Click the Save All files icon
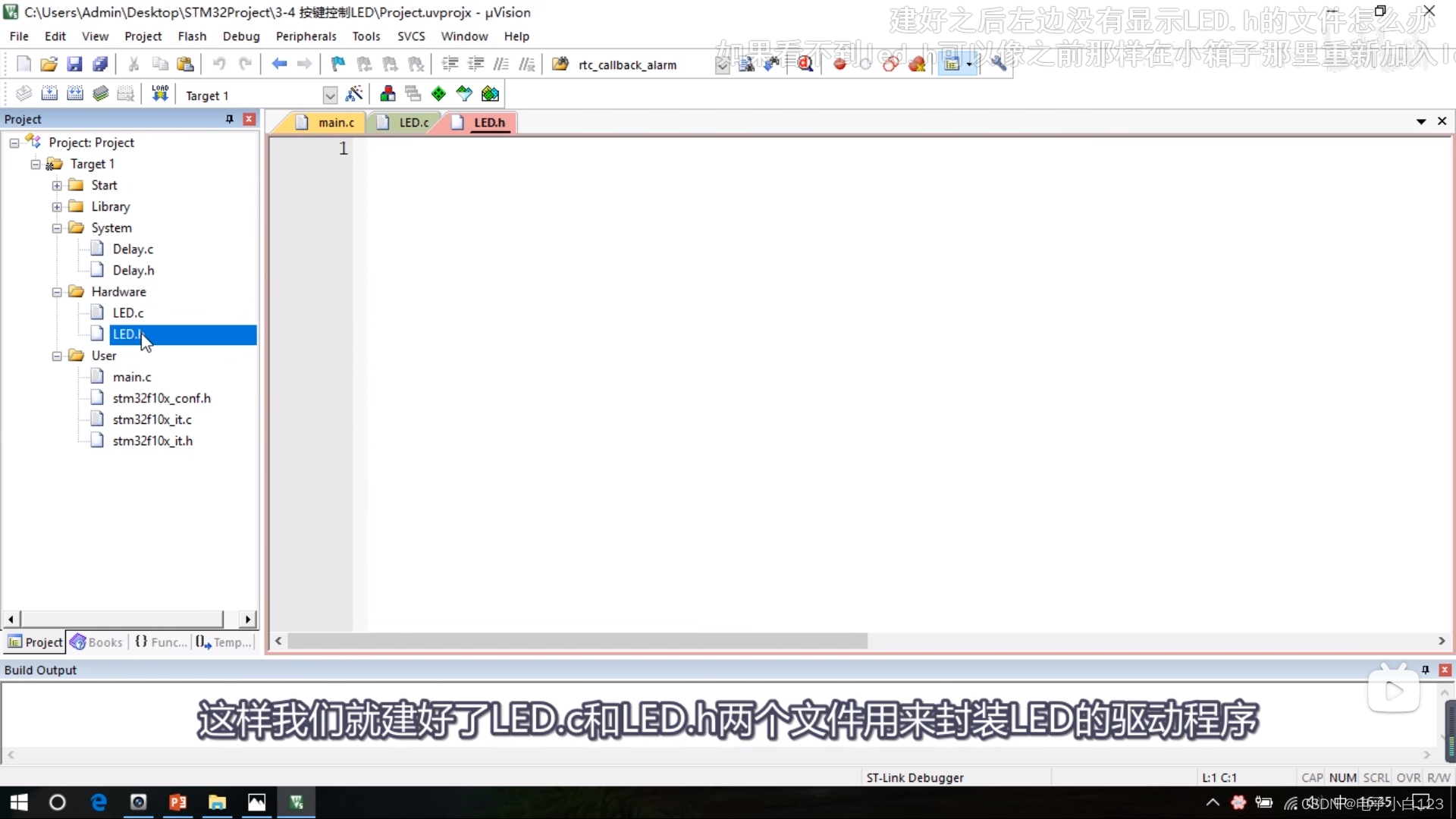 pyautogui.click(x=100, y=64)
